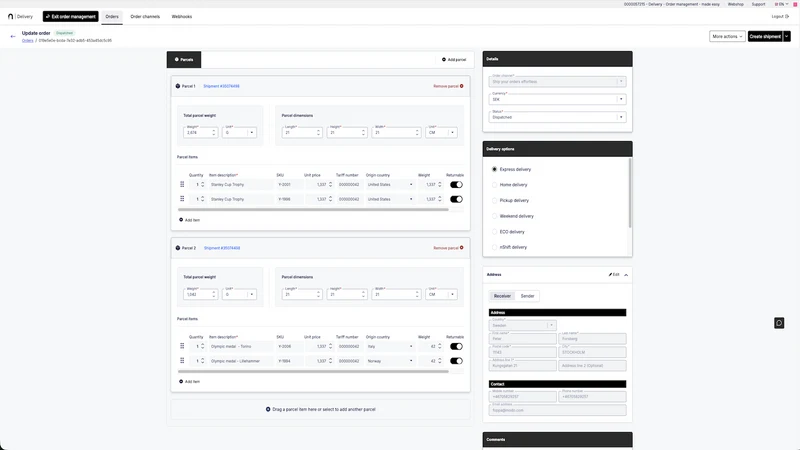
Task: Click the Support link in top bar
Action: click(758, 4)
